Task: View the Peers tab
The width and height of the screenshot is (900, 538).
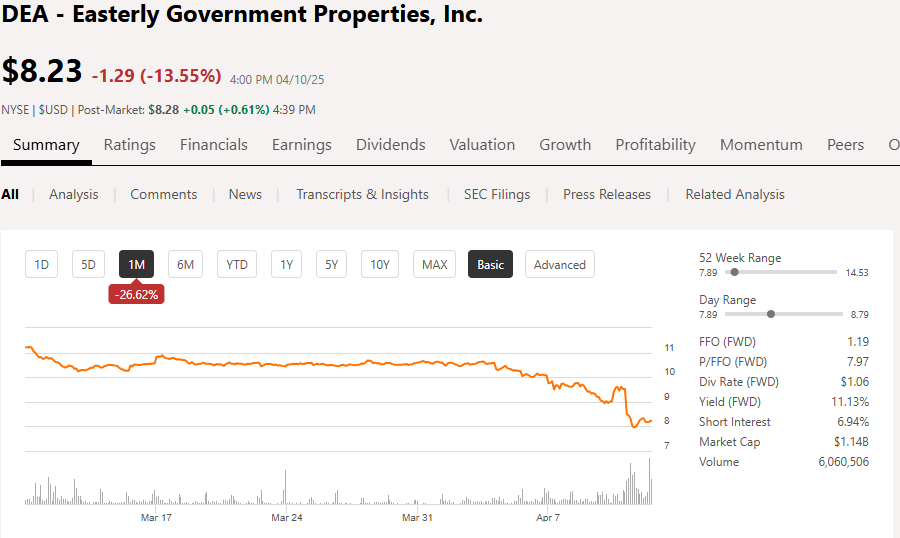Action: coord(845,145)
